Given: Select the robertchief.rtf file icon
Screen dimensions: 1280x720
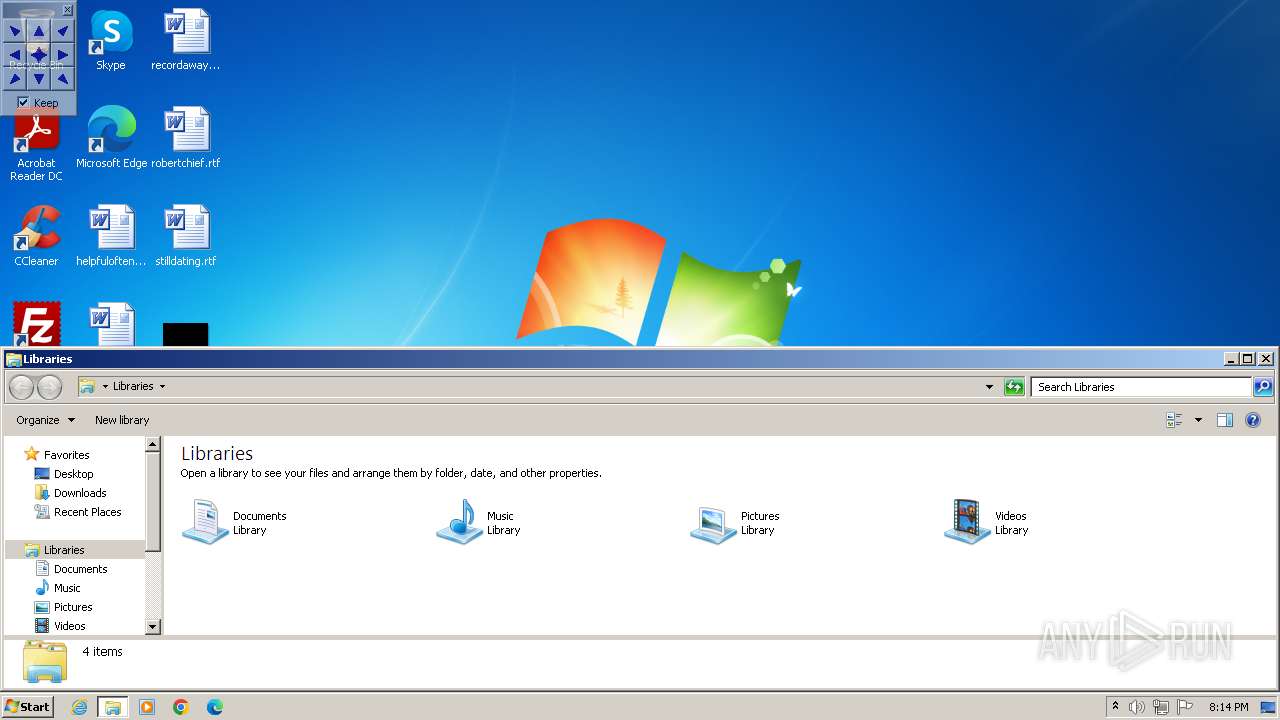Looking at the screenshot, I should click(x=186, y=138).
